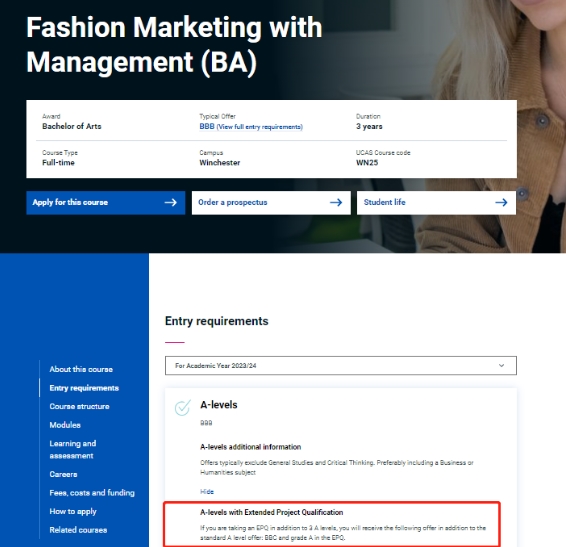Screen dimensions: 566x547
Task: Open the For Academic Year 2023/24 selector
Action: (341, 365)
